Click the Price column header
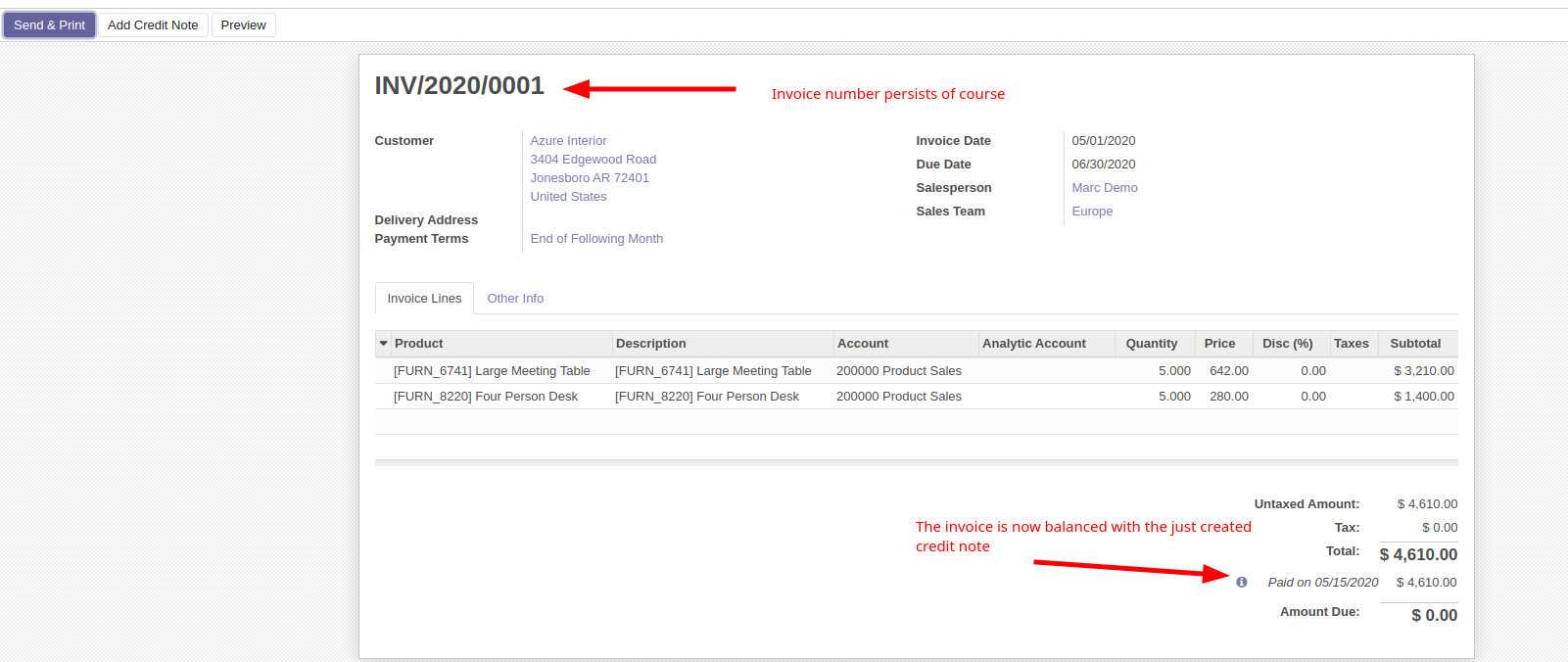The image size is (1568, 662). tap(1219, 344)
